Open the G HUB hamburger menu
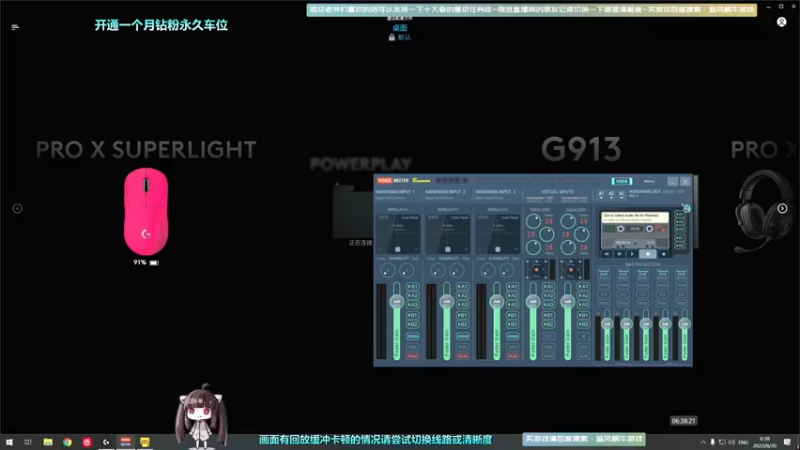The height and width of the screenshot is (450, 800). coord(15,27)
